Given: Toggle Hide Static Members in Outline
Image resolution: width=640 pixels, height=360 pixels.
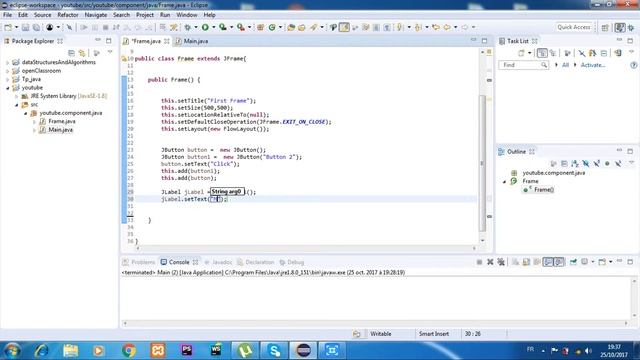Looking at the screenshot, I should [x=596, y=163].
